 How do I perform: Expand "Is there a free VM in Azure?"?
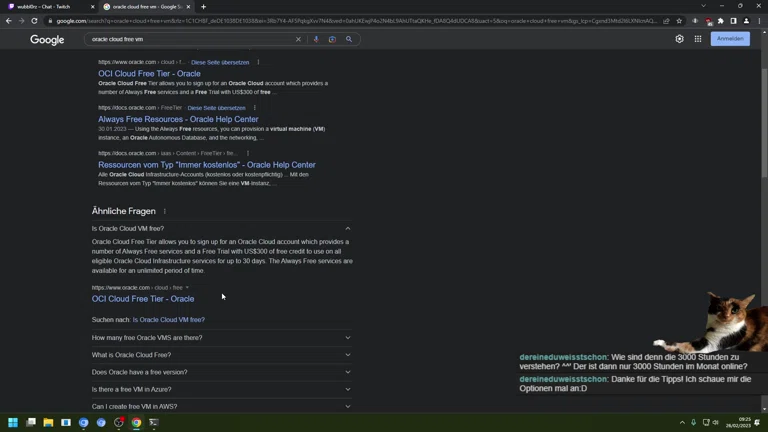[348, 389]
